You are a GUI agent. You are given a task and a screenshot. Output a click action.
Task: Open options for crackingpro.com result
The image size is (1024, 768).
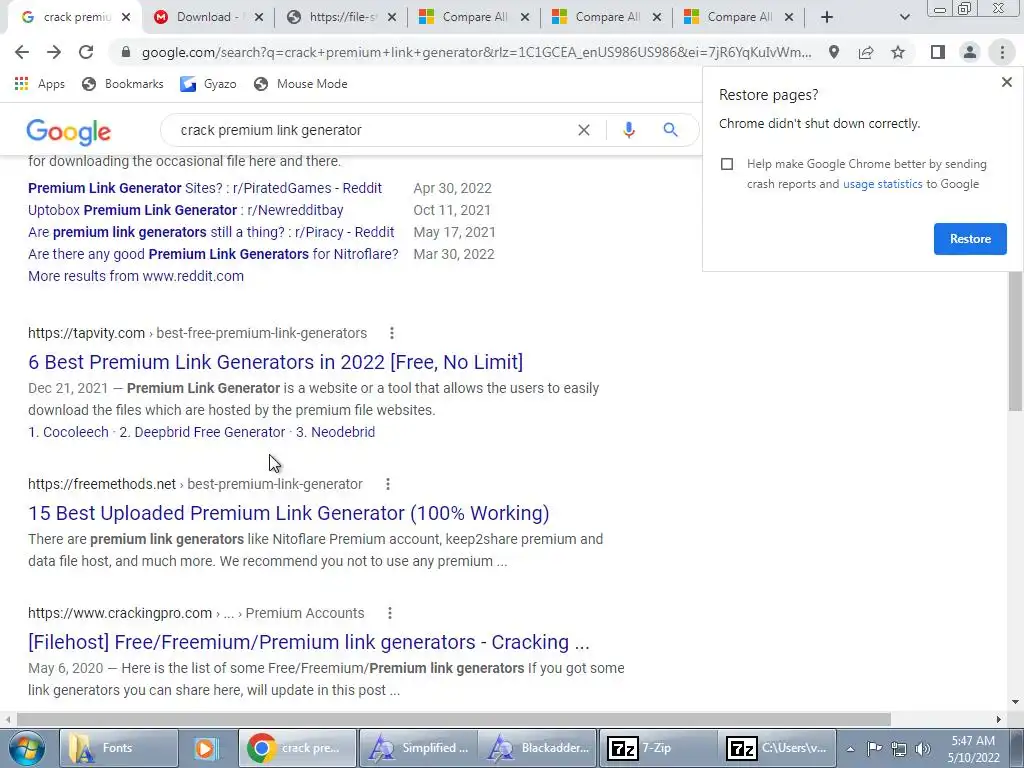390,613
